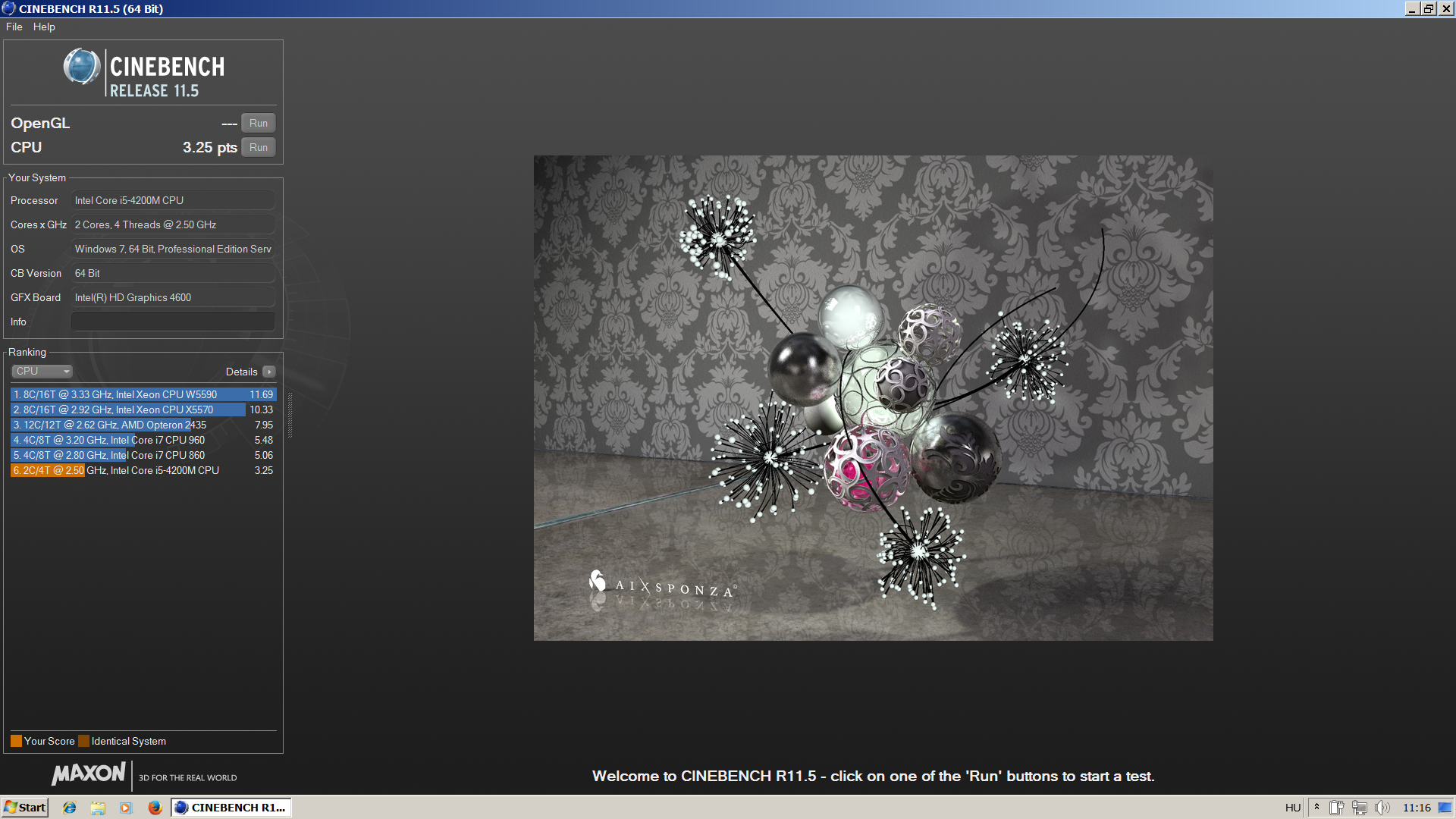Viewport: 1456px width, 819px height.
Task: Launch Firefox from the taskbar
Action: (x=155, y=808)
